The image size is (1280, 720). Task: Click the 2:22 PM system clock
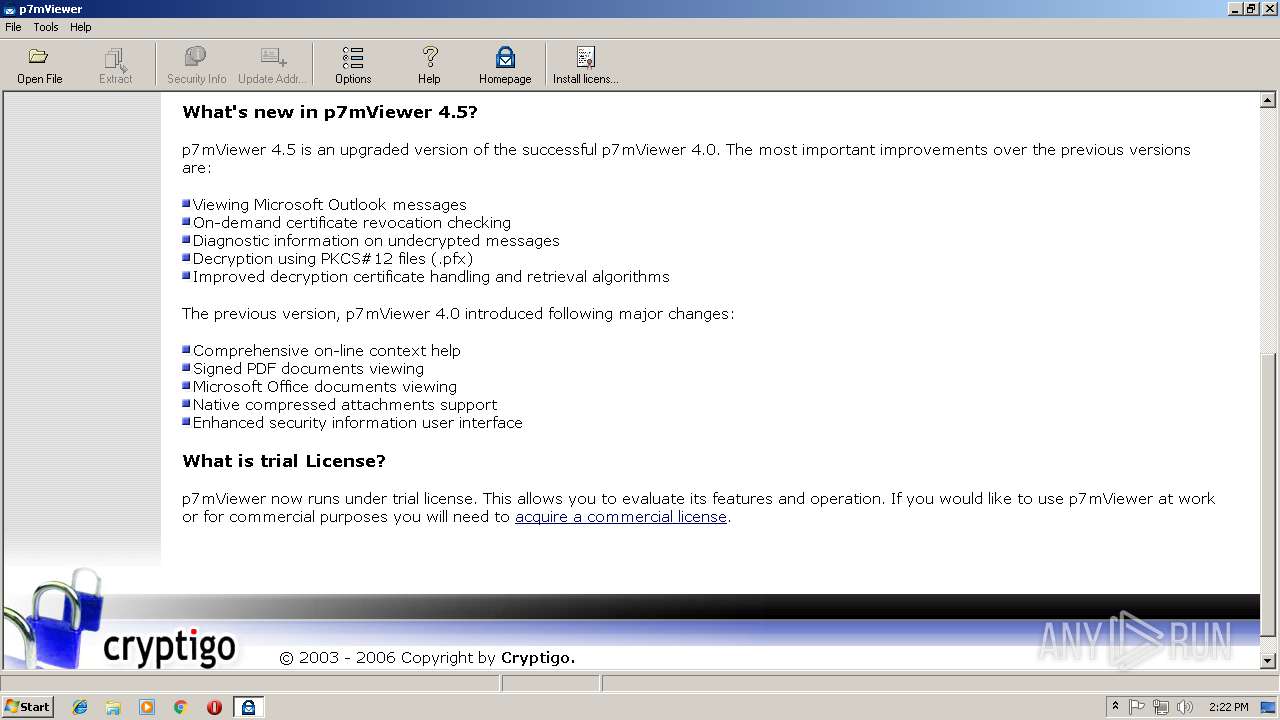click(x=1228, y=707)
